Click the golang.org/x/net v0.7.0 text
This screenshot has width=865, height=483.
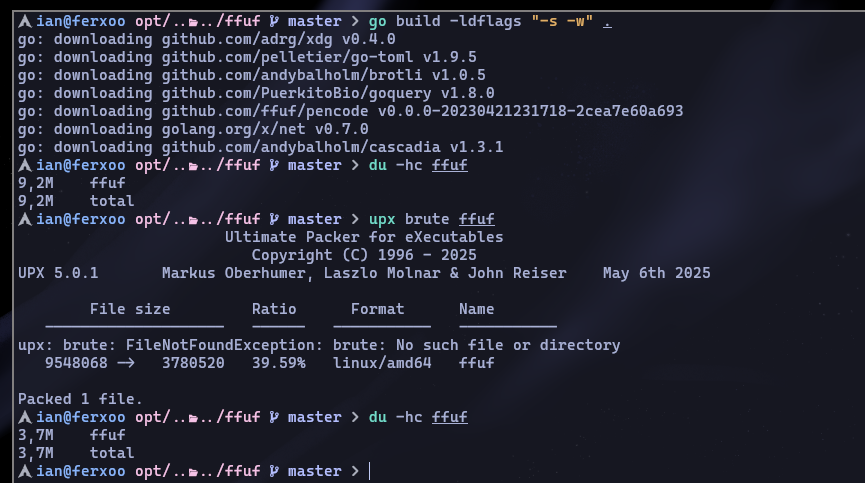(265, 130)
